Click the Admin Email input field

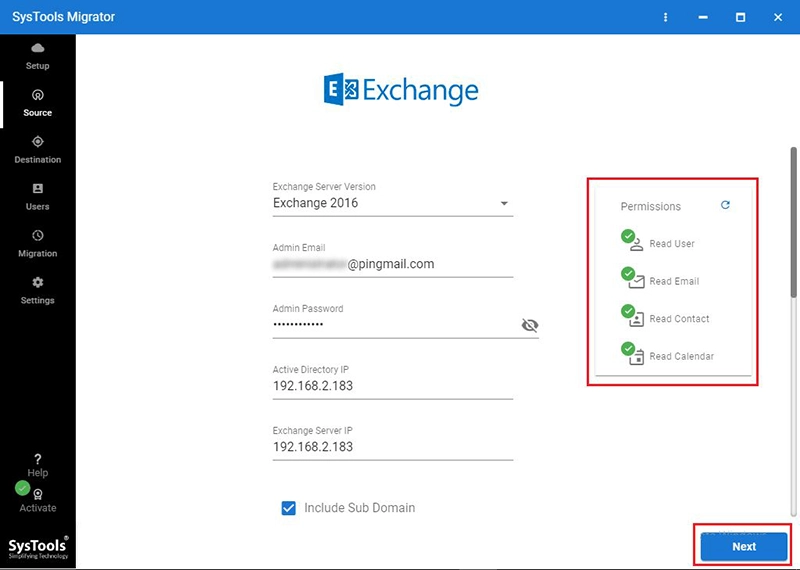pos(393,264)
